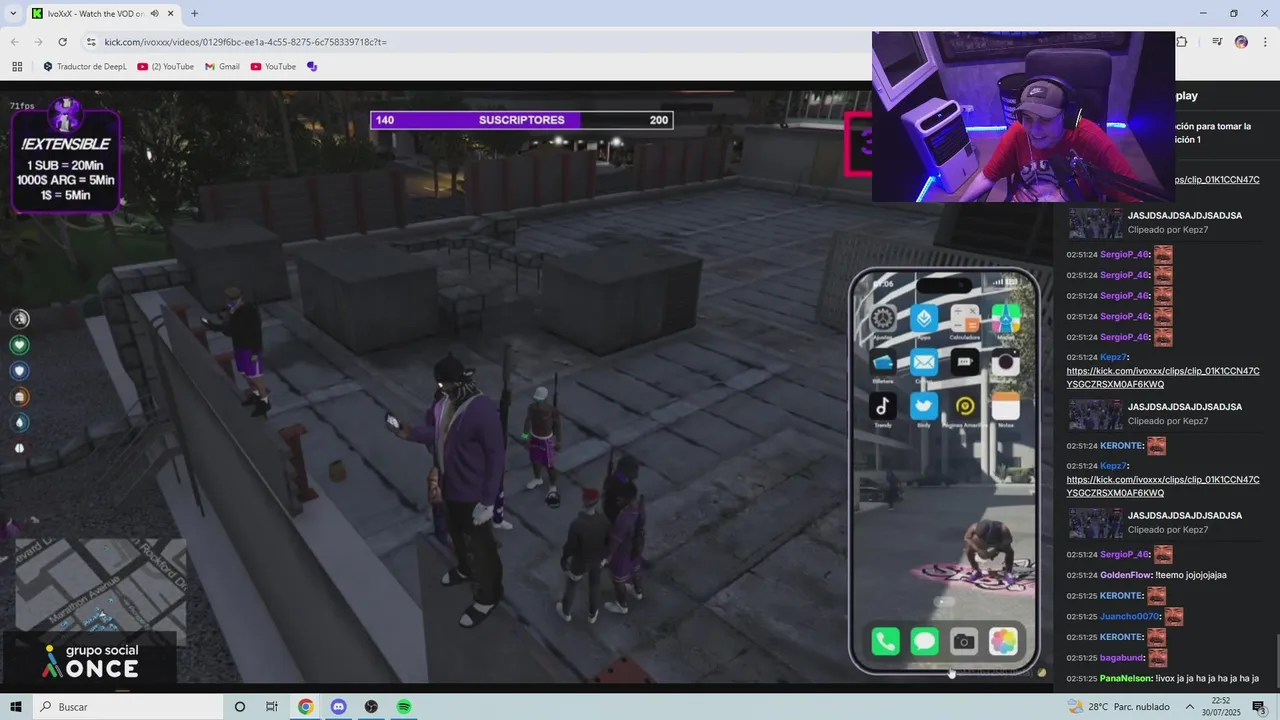
Task: Open the (2) YouTube bookmark
Action: click(x=165, y=67)
